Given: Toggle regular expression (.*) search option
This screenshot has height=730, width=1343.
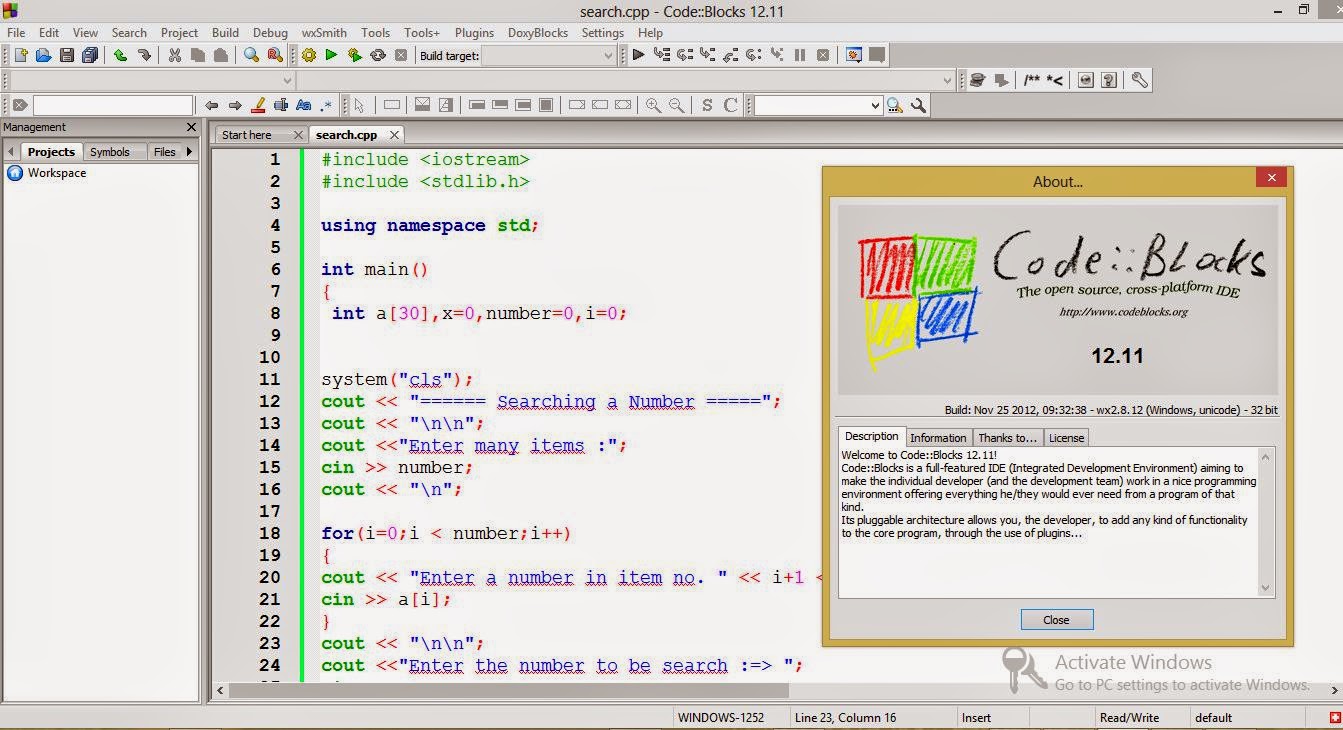Looking at the screenshot, I should point(327,105).
